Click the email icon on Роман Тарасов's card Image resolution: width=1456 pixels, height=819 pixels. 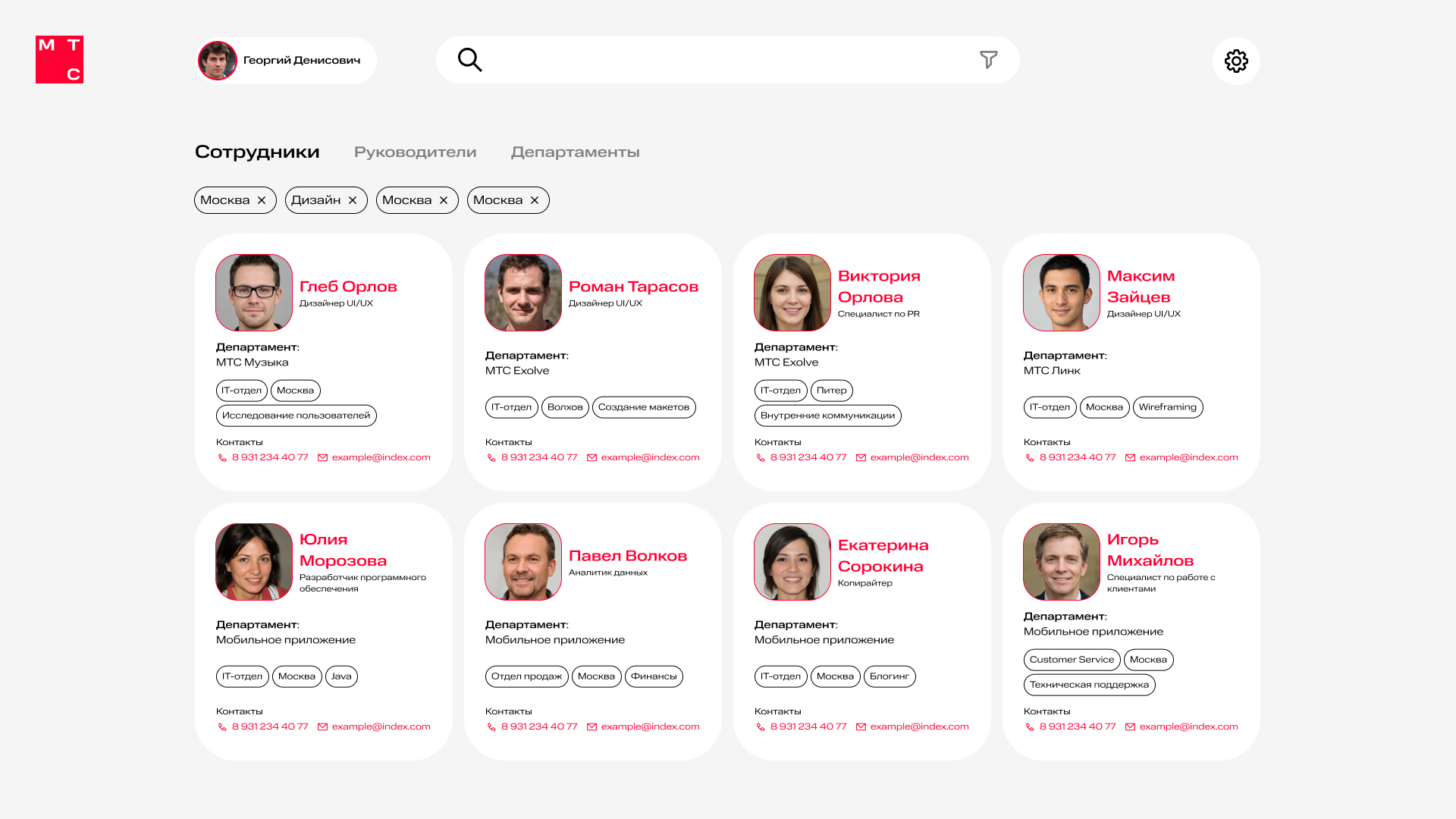(x=591, y=458)
